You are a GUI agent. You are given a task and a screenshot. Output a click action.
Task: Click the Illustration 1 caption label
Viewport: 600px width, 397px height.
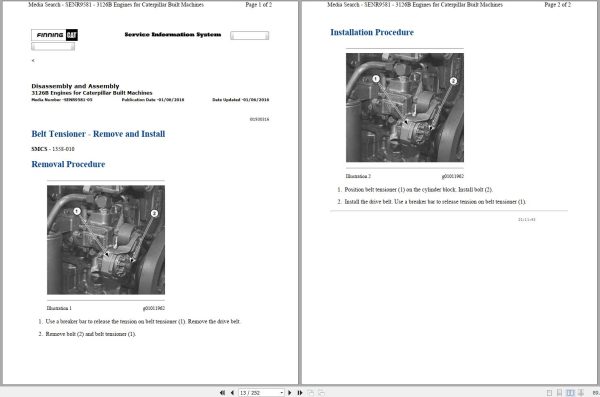tap(59, 308)
